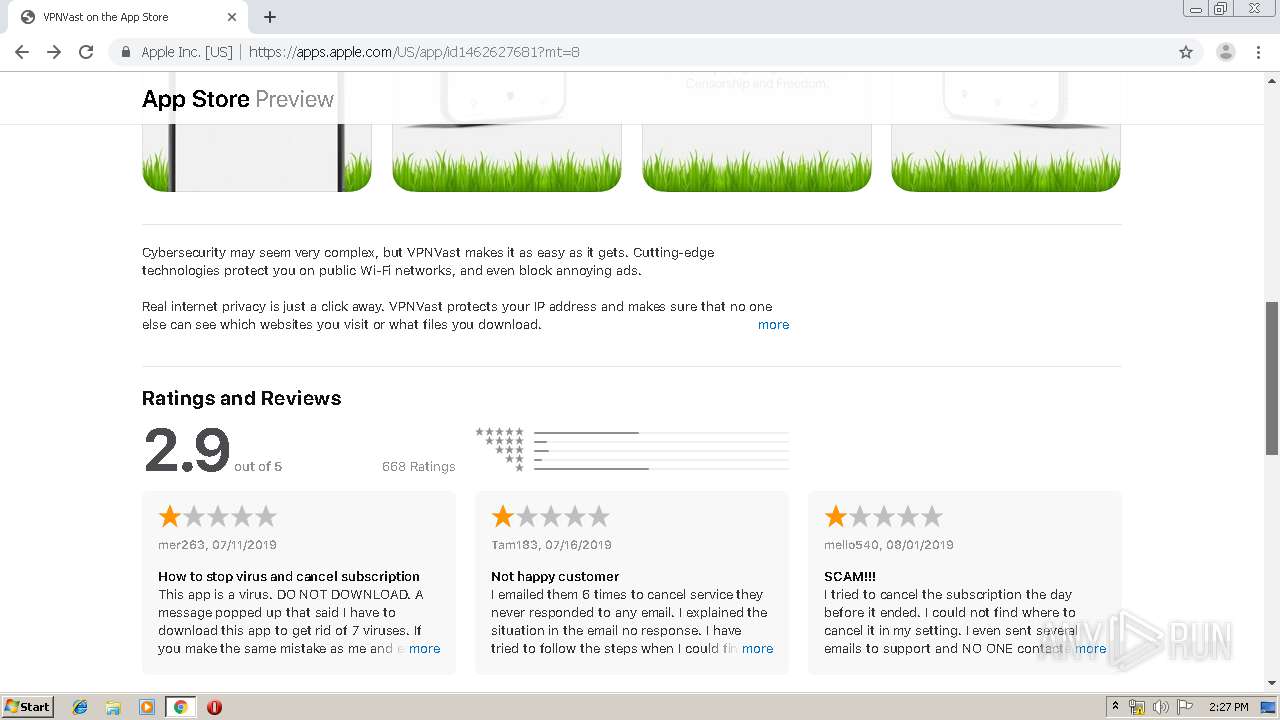Open the Chrome three-dot menu

point(1258,52)
